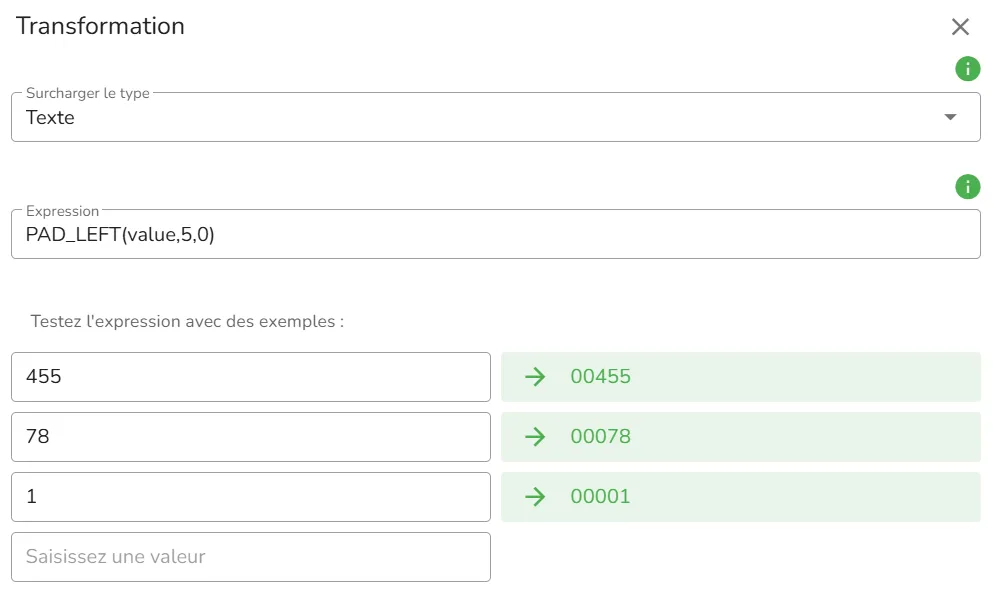This screenshot has width=993, height=603.
Task: Click the dropdown arrow next to Texte
Action: (x=950, y=117)
